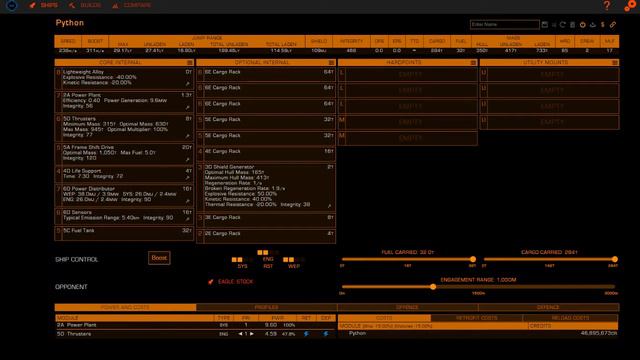
Task: Click the Cargo Carried slider handle
Action: (615, 259)
